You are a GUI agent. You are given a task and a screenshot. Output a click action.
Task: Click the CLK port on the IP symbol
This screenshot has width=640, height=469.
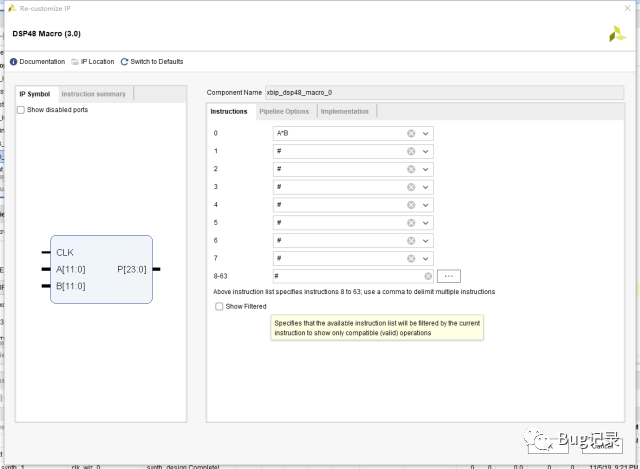(65, 253)
